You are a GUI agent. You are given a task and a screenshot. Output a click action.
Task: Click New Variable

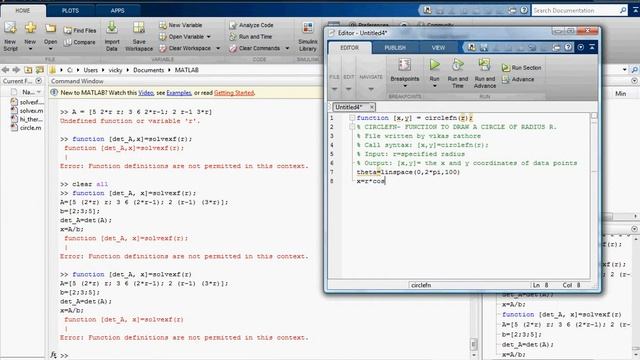[180, 25]
